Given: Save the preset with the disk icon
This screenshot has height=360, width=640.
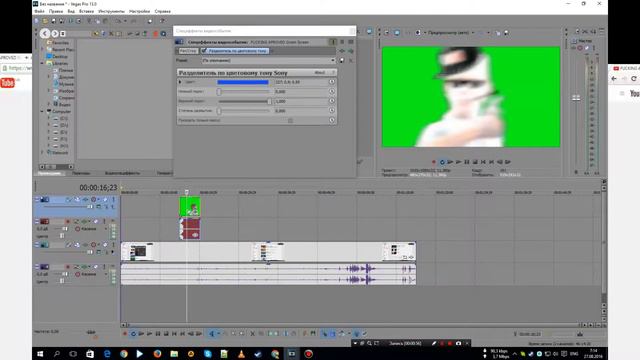Looking at the screenshot, I should pos(342,60).
